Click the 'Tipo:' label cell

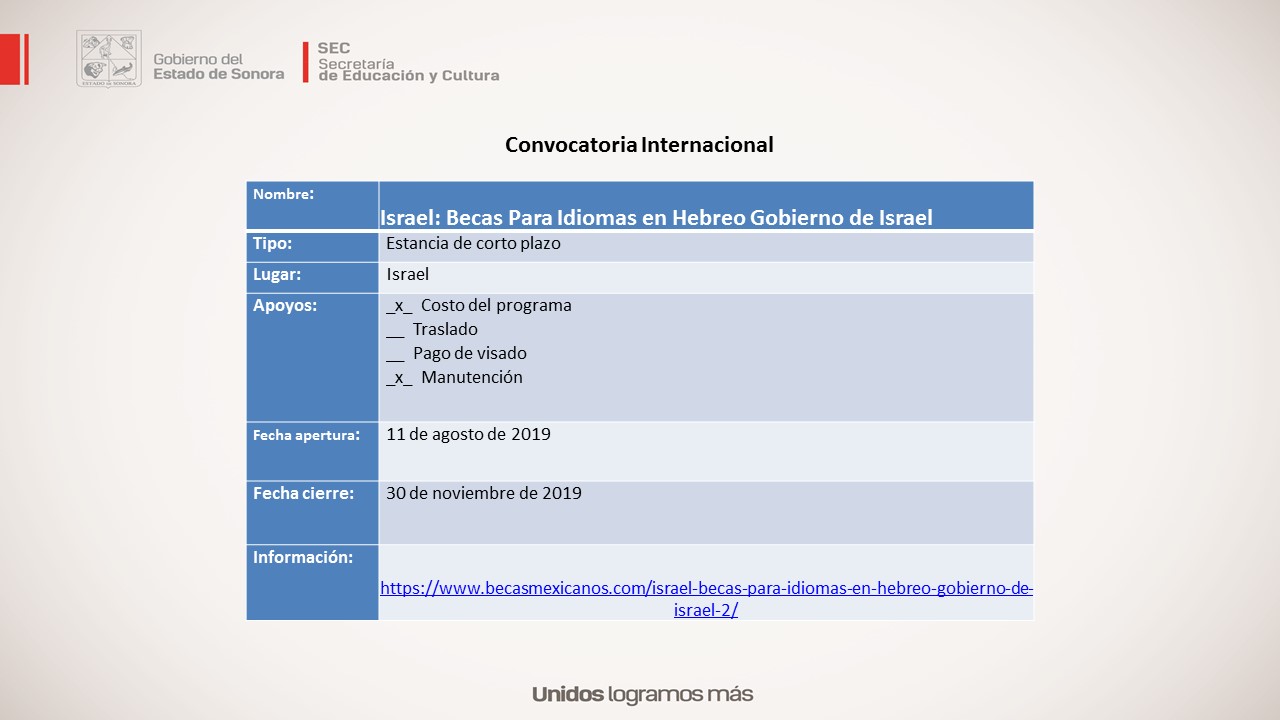coord(313,247)
